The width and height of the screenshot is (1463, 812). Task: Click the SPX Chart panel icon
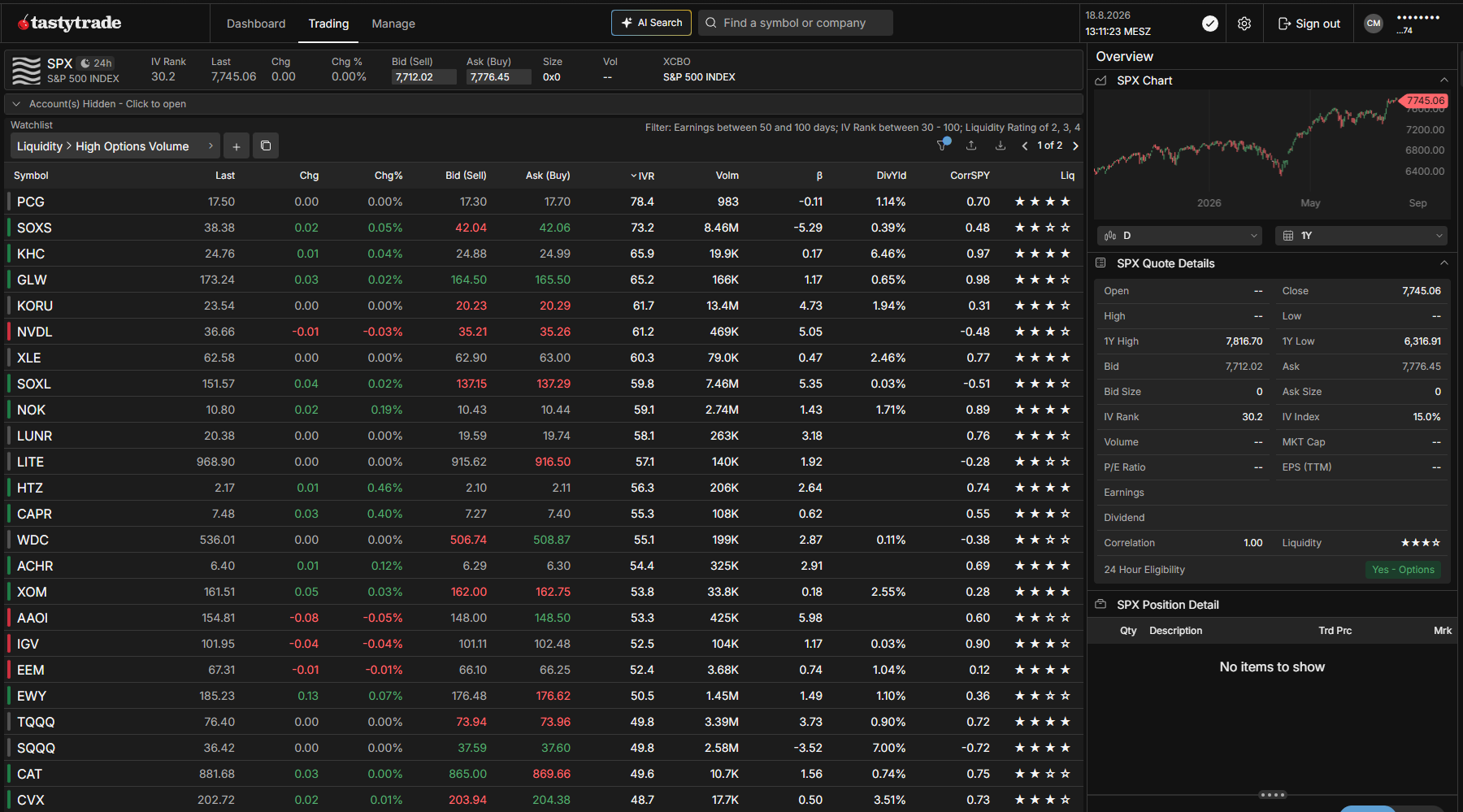click(x=1101, y=80)
